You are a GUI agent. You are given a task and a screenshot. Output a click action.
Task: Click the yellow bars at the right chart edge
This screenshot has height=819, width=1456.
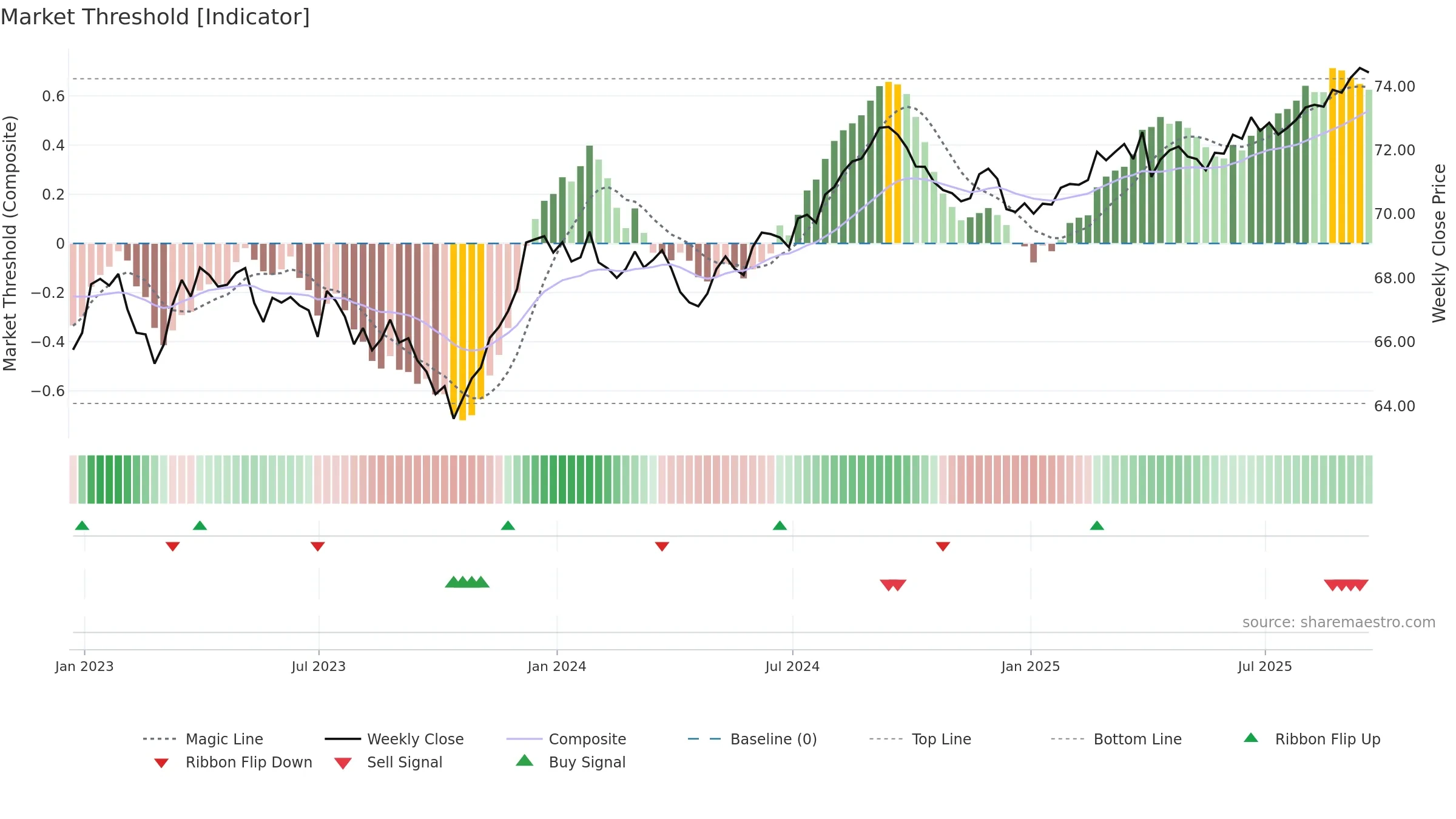(1346, 156)
